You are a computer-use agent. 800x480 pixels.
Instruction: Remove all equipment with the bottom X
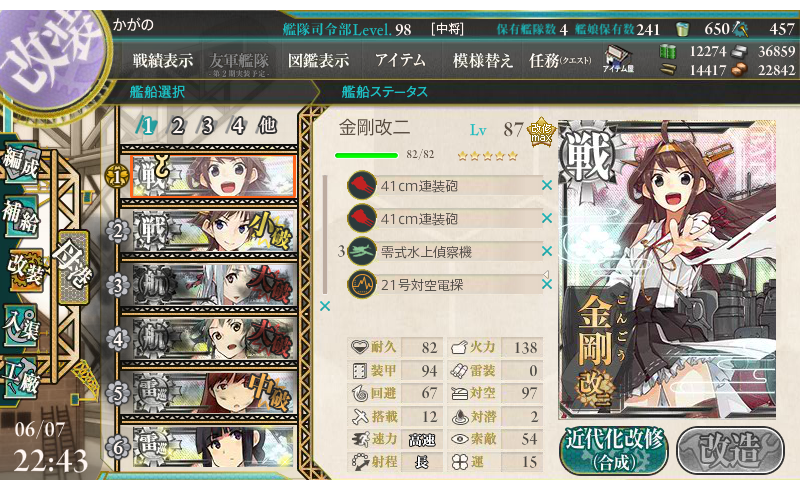[x=325, y=306]
